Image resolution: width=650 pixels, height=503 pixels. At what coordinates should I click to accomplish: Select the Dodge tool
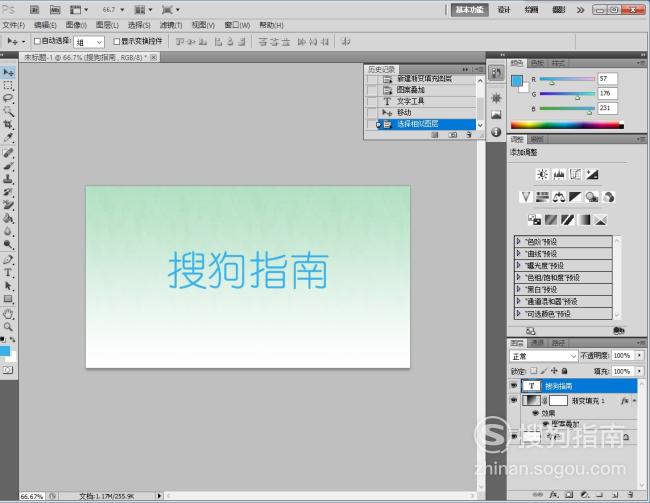tap(8, 244)
